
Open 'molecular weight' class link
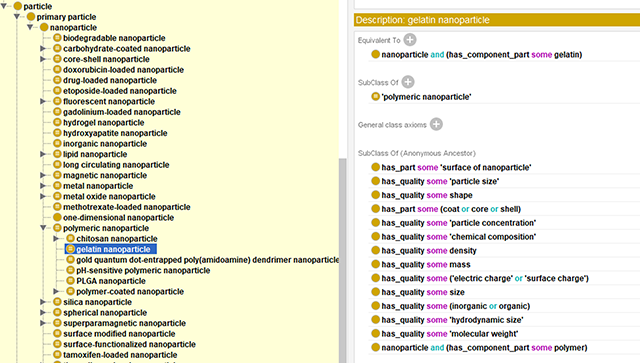tap(483, 334)
